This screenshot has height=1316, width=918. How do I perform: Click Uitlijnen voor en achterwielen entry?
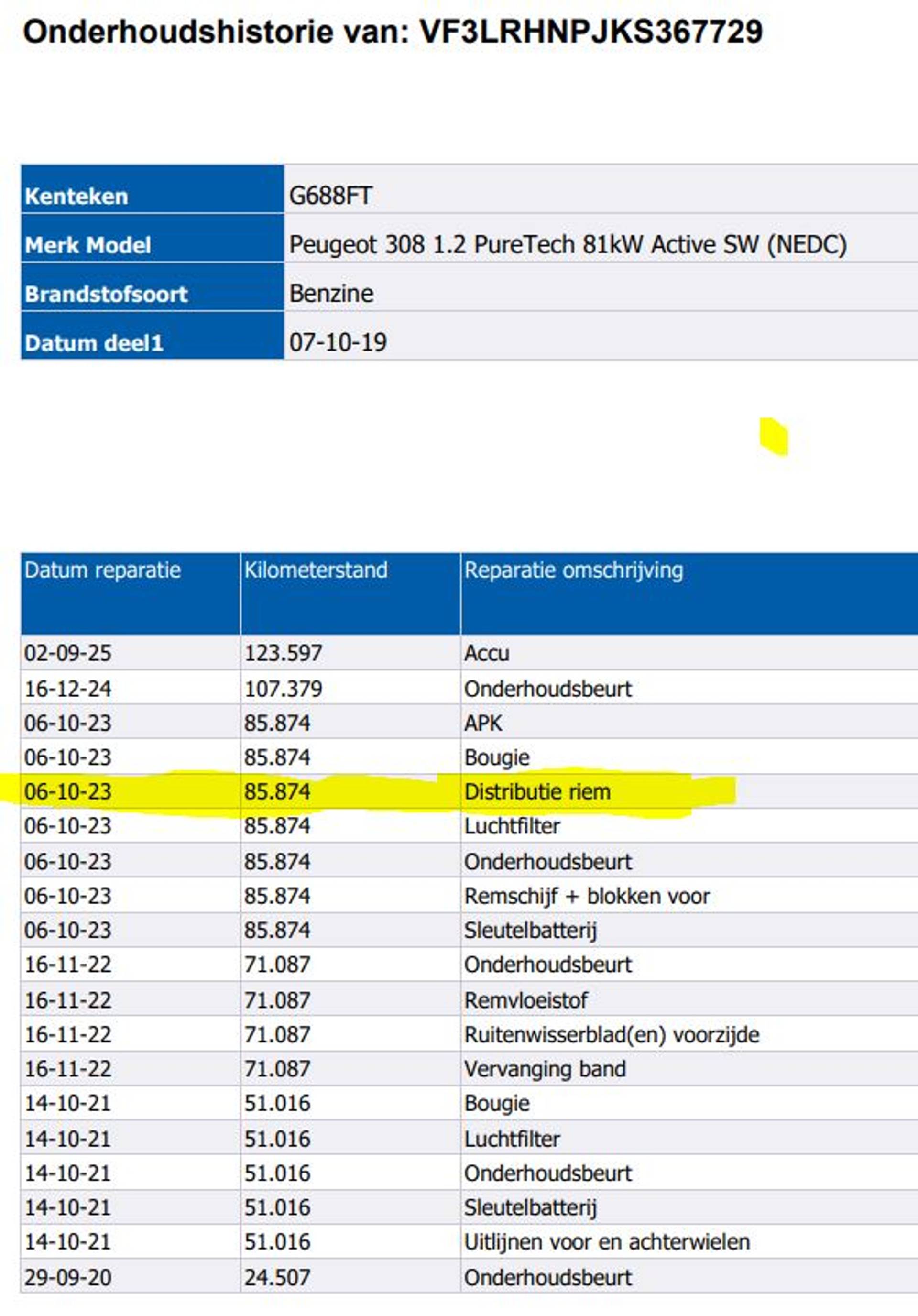point(607,1241)
